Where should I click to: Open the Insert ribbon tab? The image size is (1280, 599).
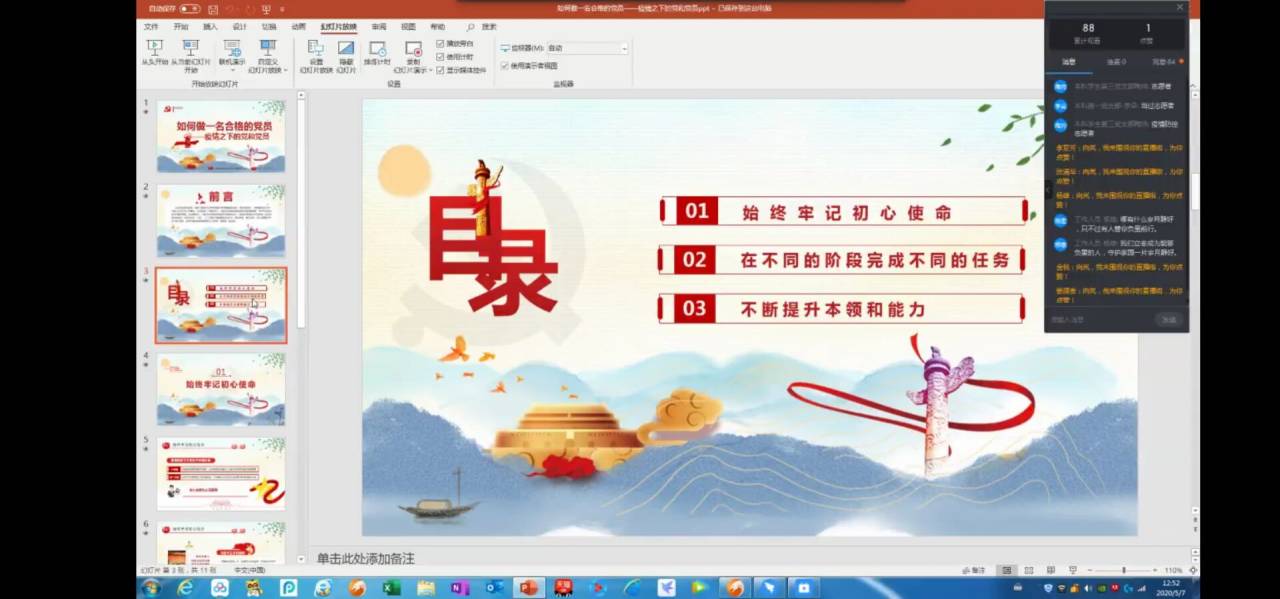(x=210, y=27)
